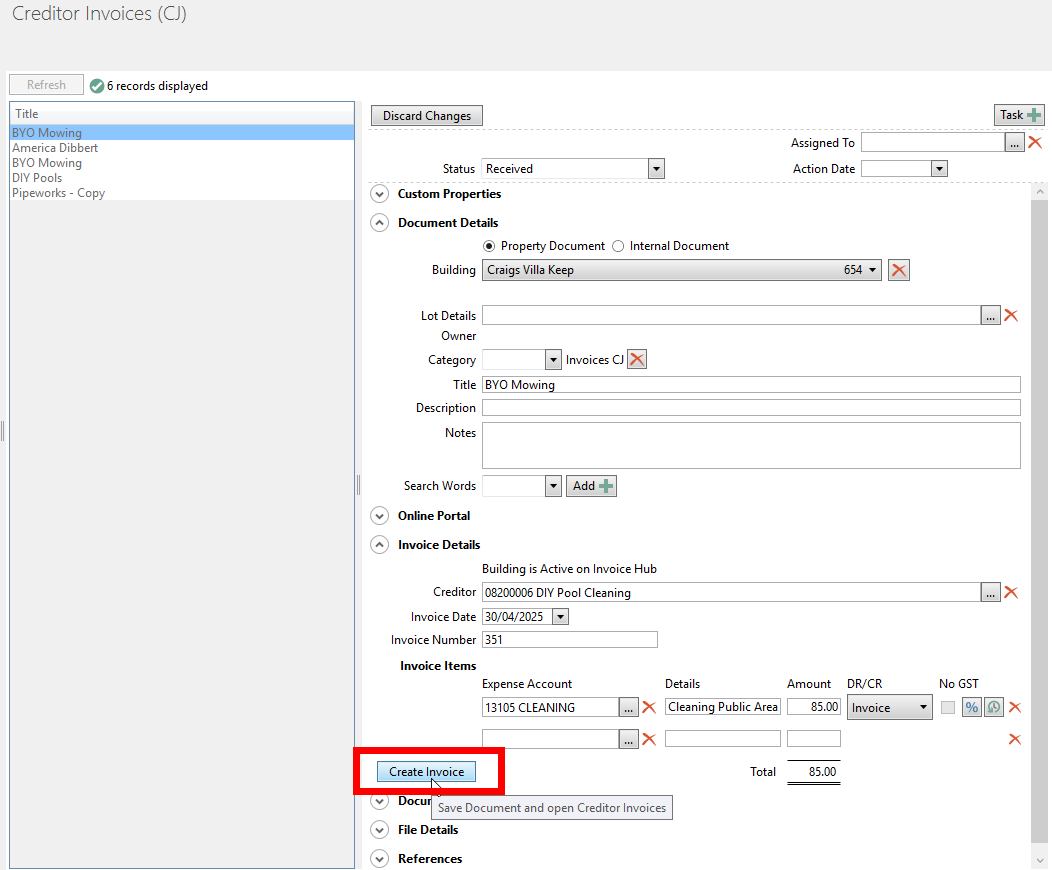The height and width of the screenshot is (870, 1052).
Task: Collapse the Invoice Details section
Action: tap(379, 545)
